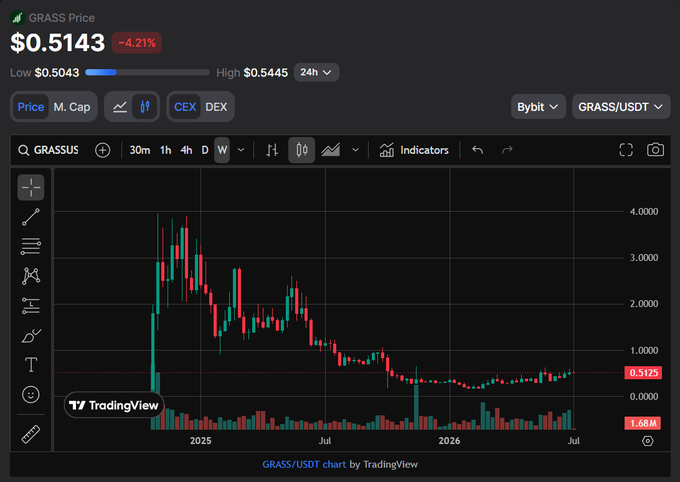Click the High $0.5445 value
Viewport: 680px width, 482px height.
pos(265,72)
